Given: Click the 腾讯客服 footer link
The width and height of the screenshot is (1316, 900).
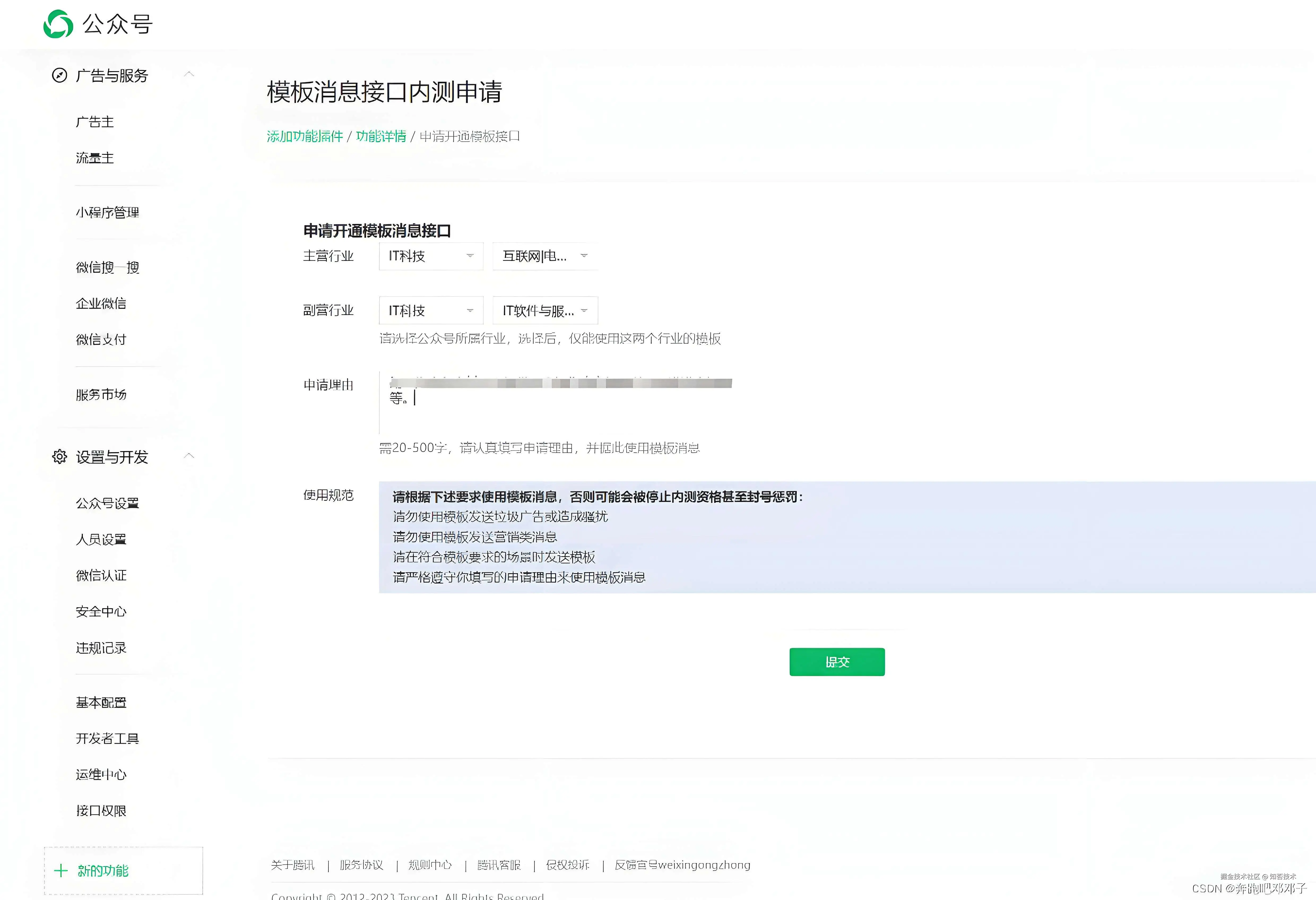Looking at the screenshot, I should click(x=498, y=865).
